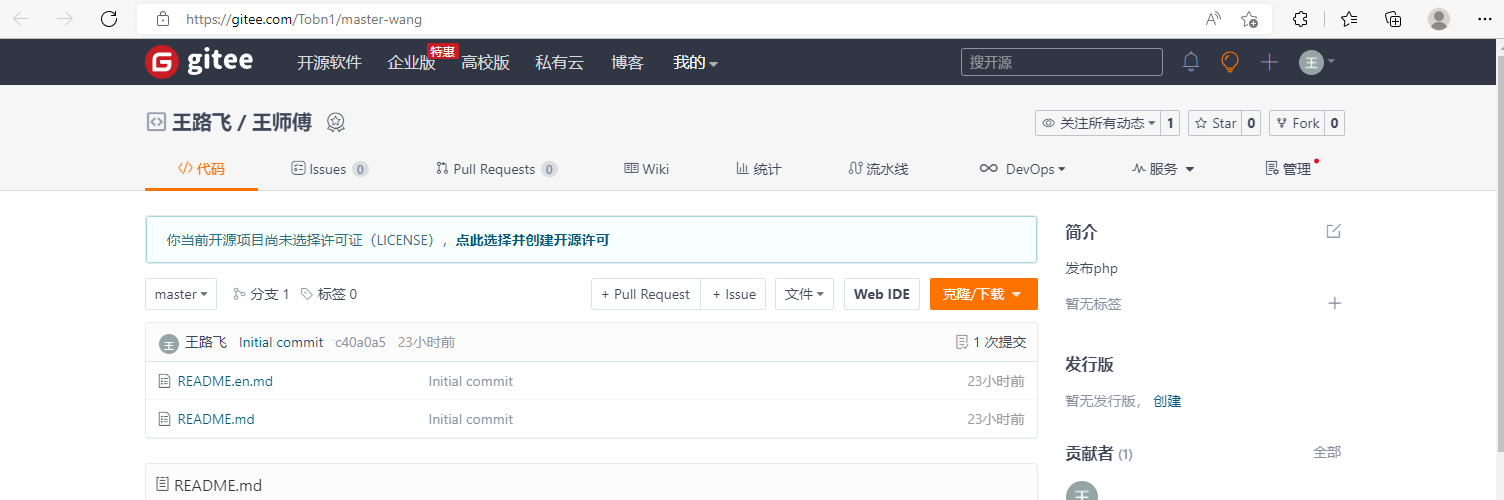Click 全部 next to 贡献者

[1327, 452]
